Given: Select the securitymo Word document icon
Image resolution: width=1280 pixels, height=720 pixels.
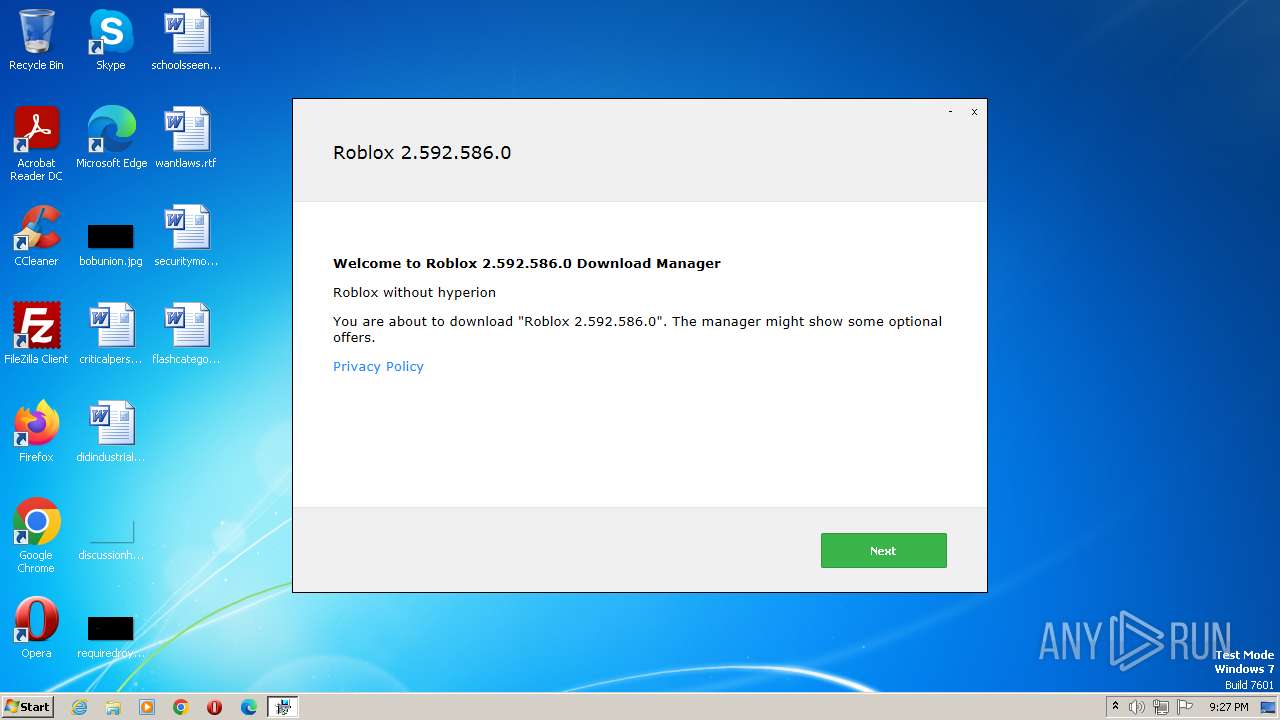Looking at the screenshot, I should (x=186, y=236).
